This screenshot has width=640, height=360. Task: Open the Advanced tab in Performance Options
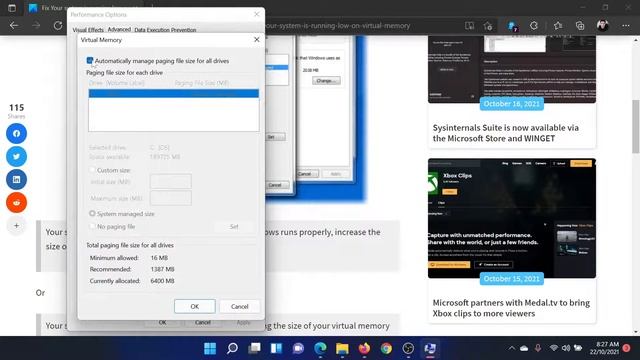pyautogui.click(x=119, y=29)
